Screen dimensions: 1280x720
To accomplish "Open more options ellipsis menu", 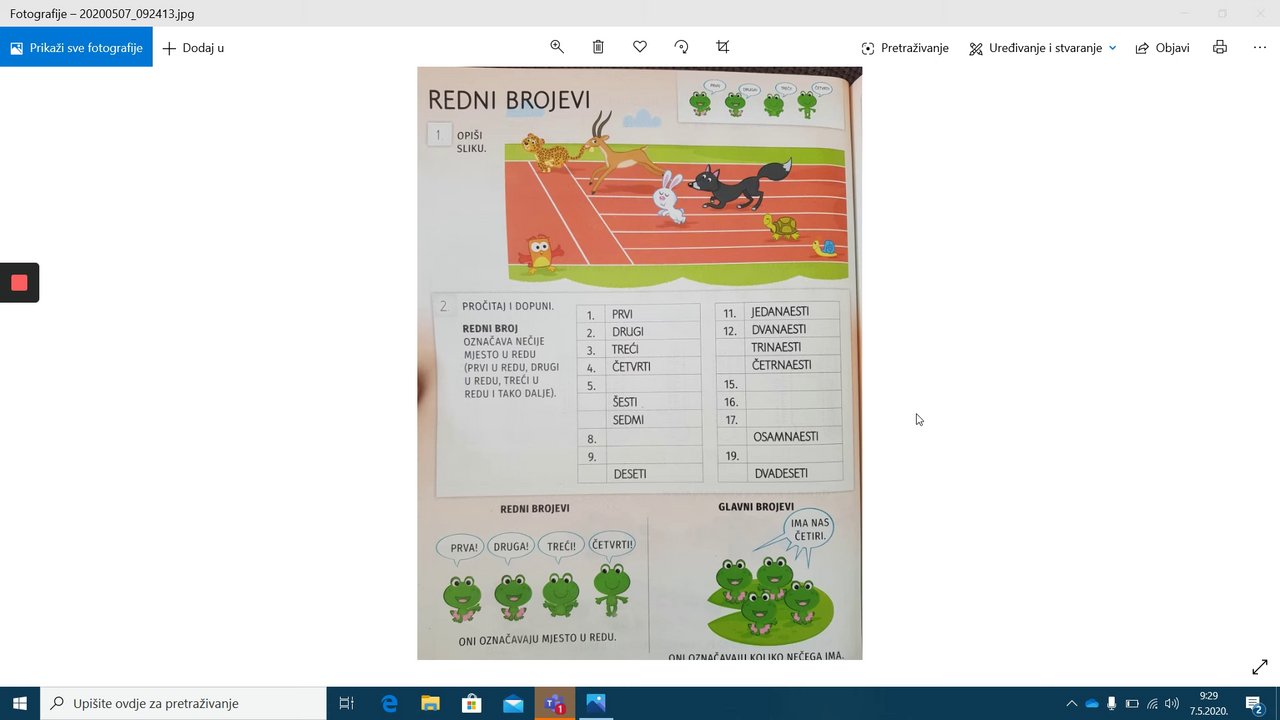I will (1259, 47).
